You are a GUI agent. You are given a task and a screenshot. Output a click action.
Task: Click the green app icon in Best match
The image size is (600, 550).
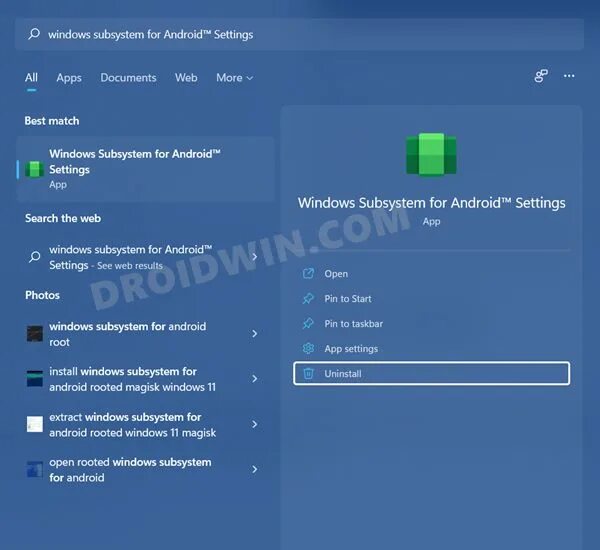(34, 169)
